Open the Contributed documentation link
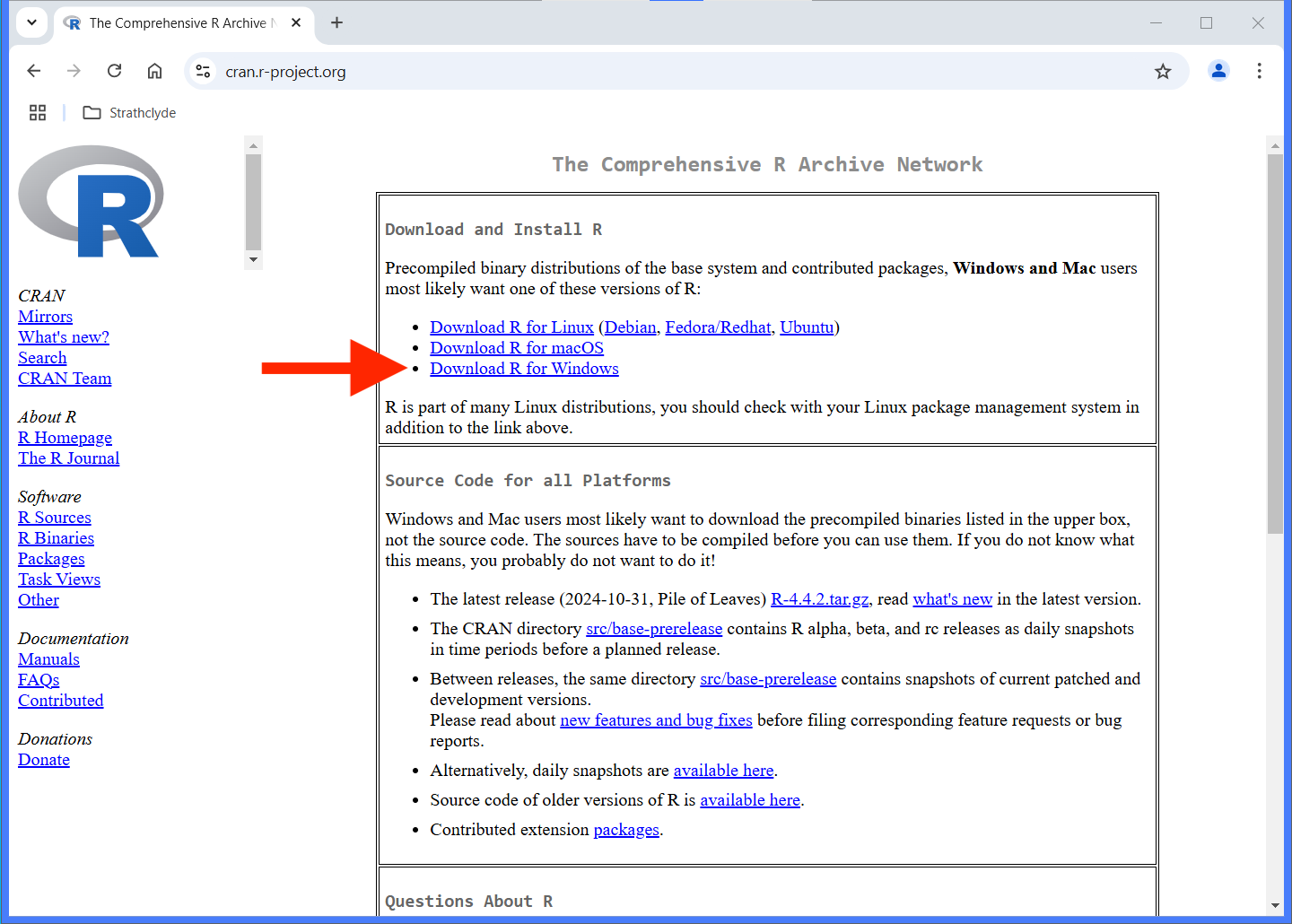Viewport: 1292px width, 924px height. tap(61, 701)
